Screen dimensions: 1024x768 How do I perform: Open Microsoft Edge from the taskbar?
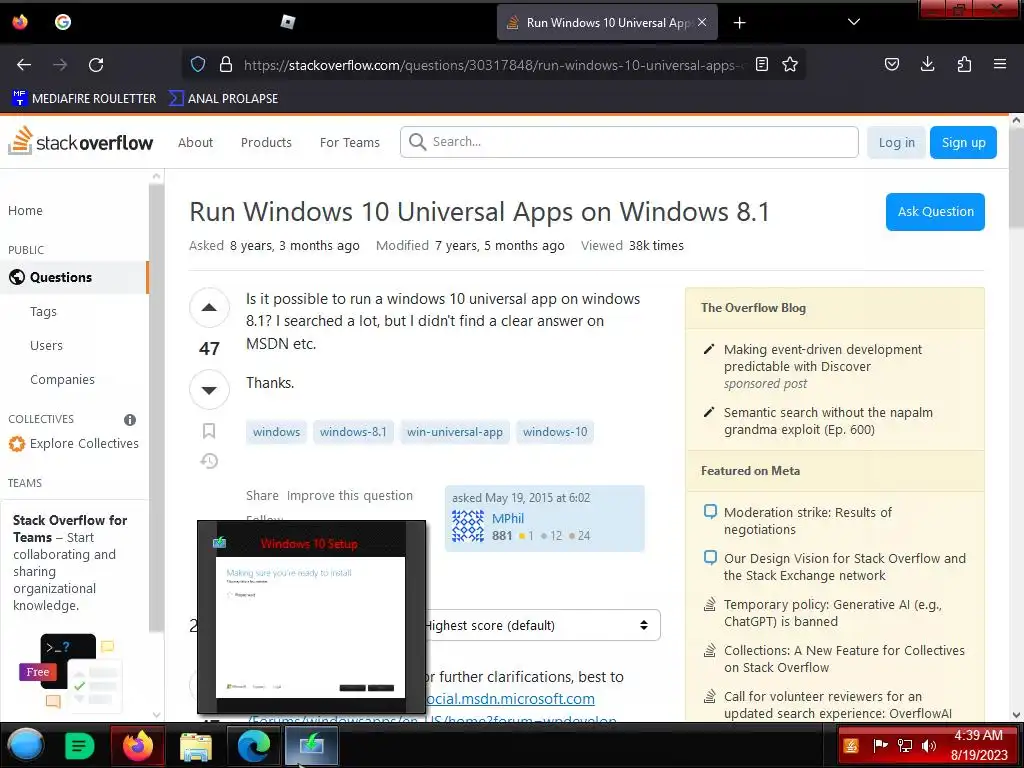pyautogui.click(x=254, y=746)
